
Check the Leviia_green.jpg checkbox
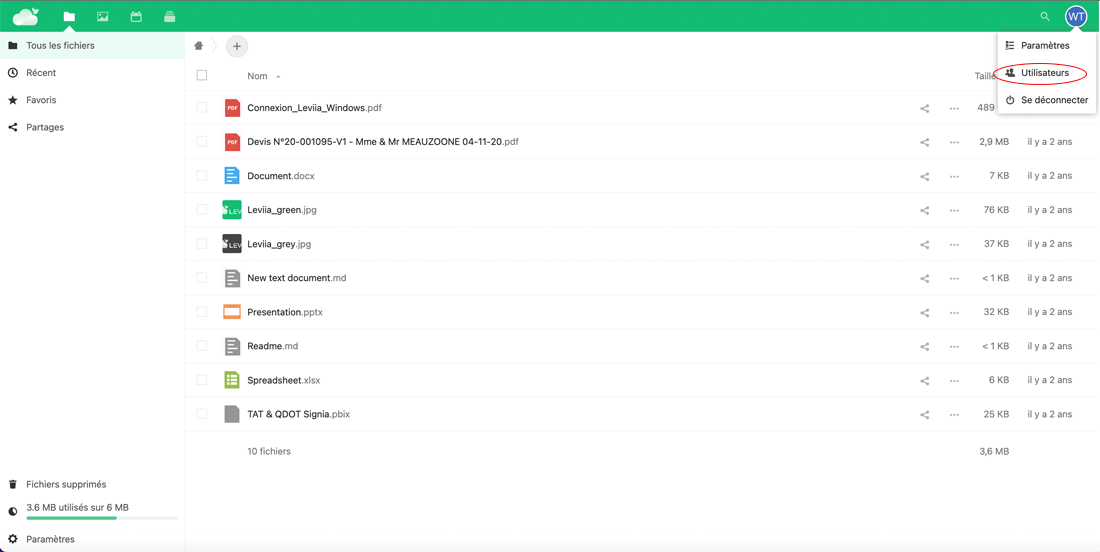point(202,210)
